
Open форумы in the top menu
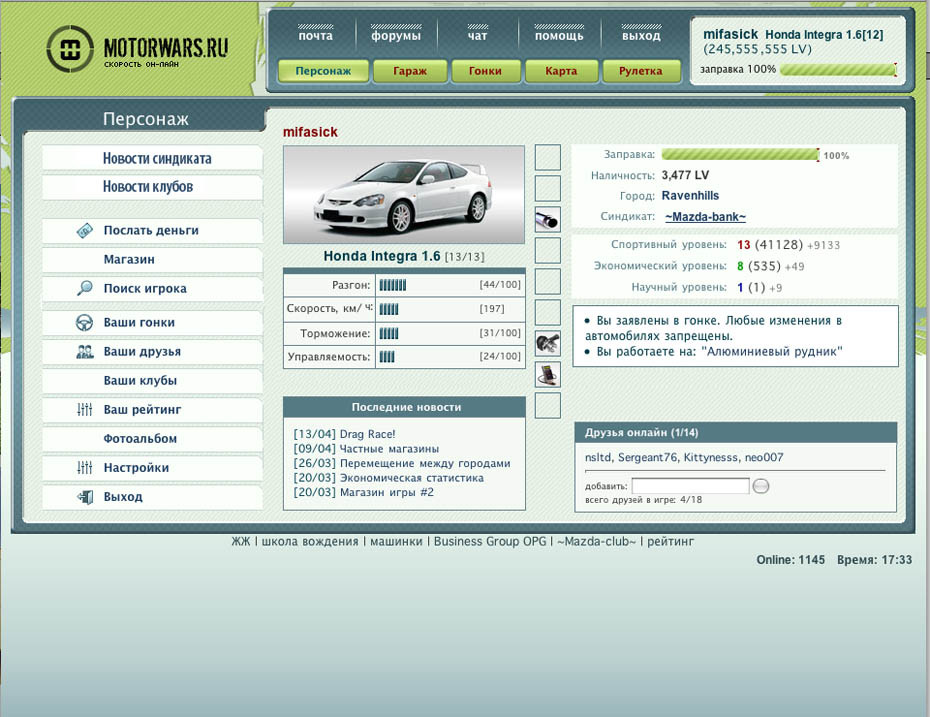pyautogui.click(x=396, y=36)
